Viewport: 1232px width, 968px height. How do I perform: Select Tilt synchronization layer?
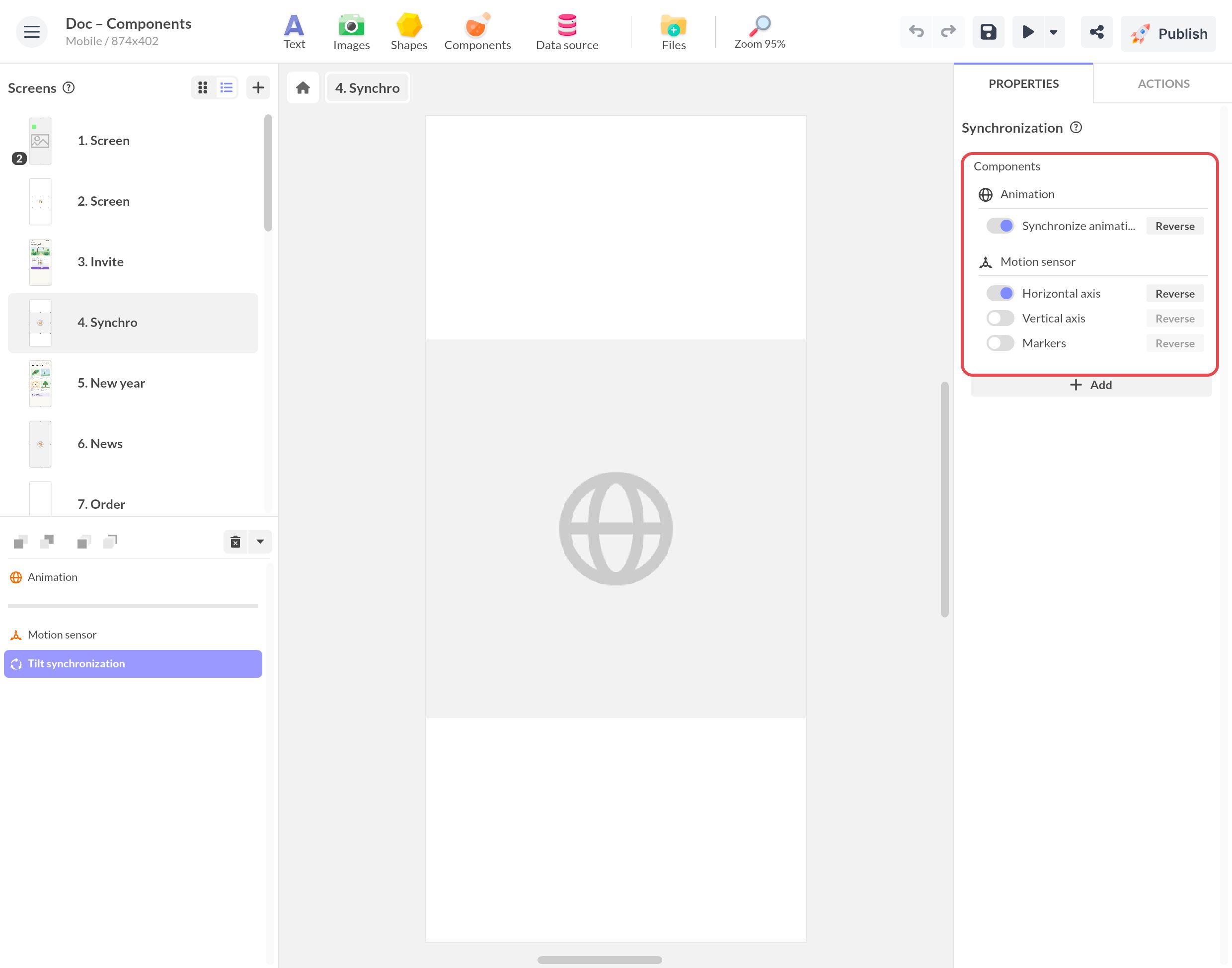tap(133, 664)
